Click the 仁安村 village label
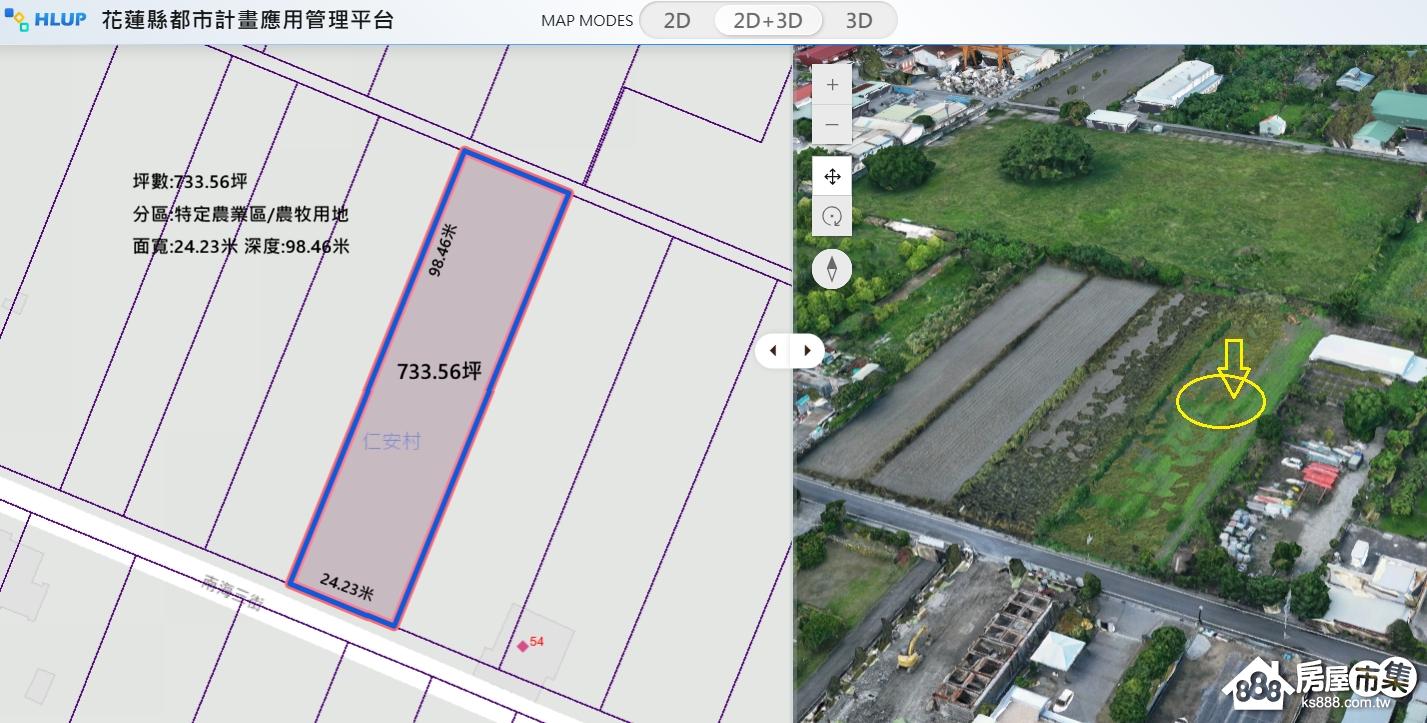This screenshot has width=1427, height=723. coord(392,441)
